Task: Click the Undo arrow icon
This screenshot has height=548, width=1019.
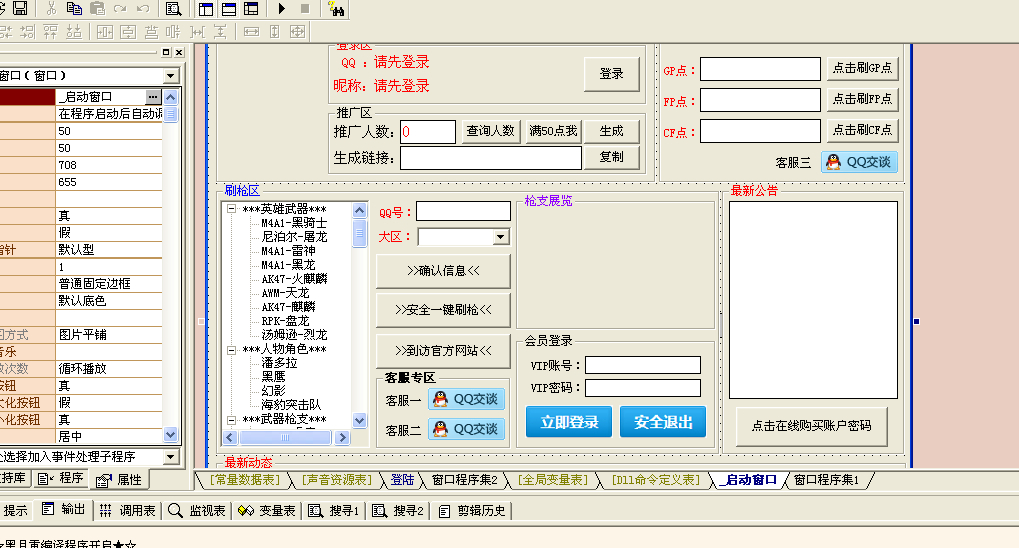Action: point(143,8)
